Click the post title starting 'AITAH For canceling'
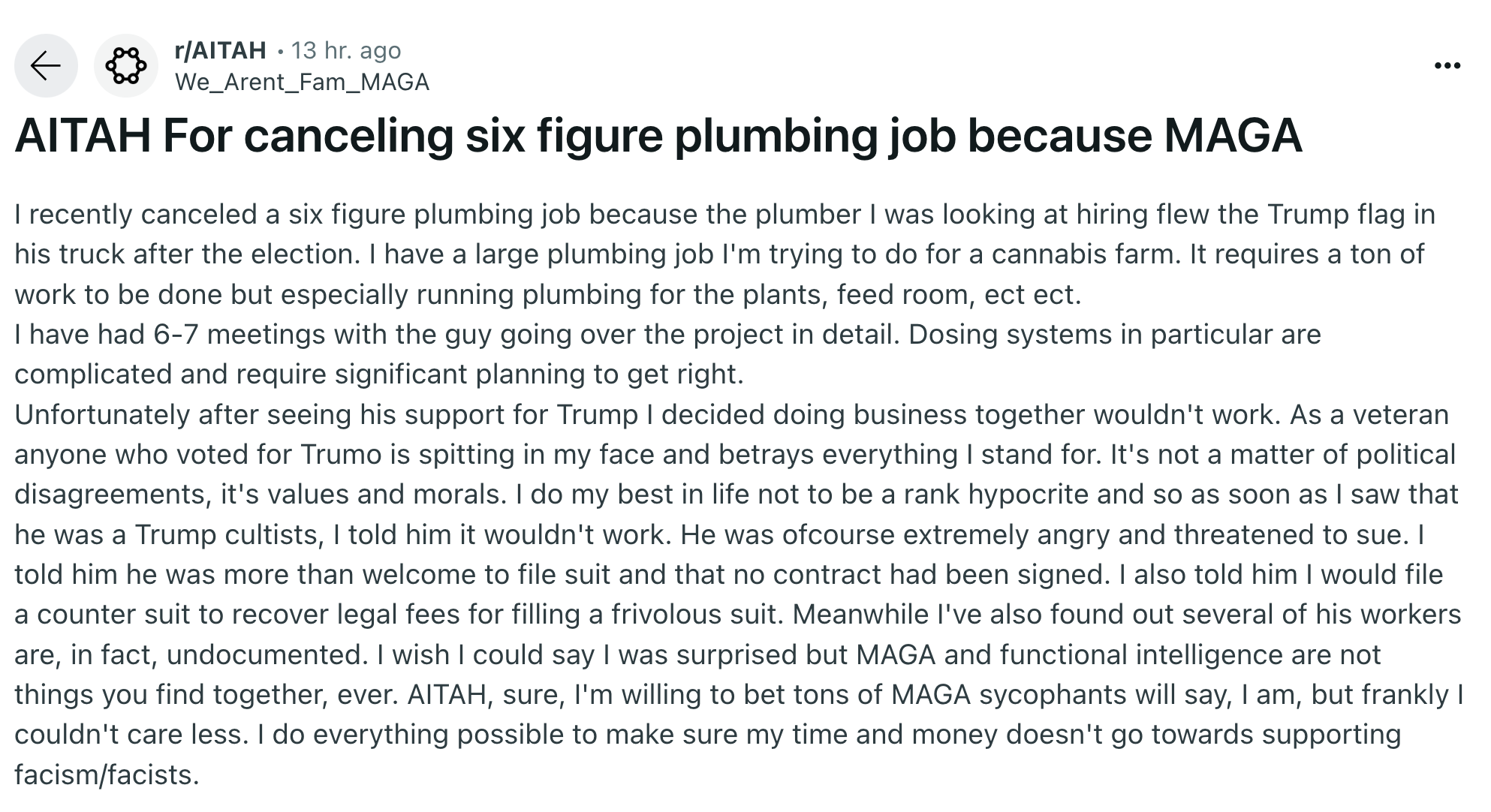This screenshot has width=1491, height=812. [x=658, y=136]
